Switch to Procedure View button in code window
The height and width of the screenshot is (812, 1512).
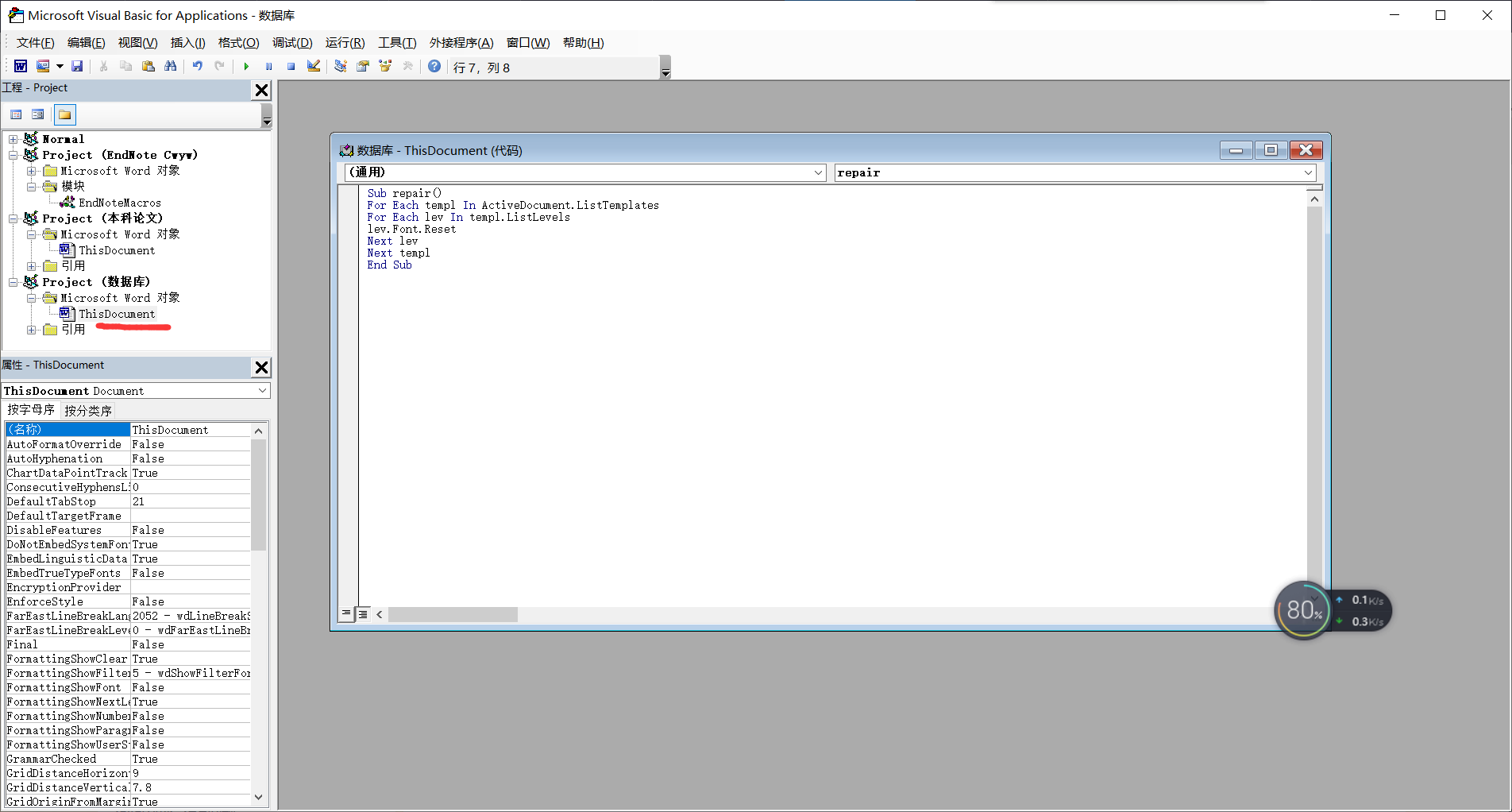coord(346,614)
